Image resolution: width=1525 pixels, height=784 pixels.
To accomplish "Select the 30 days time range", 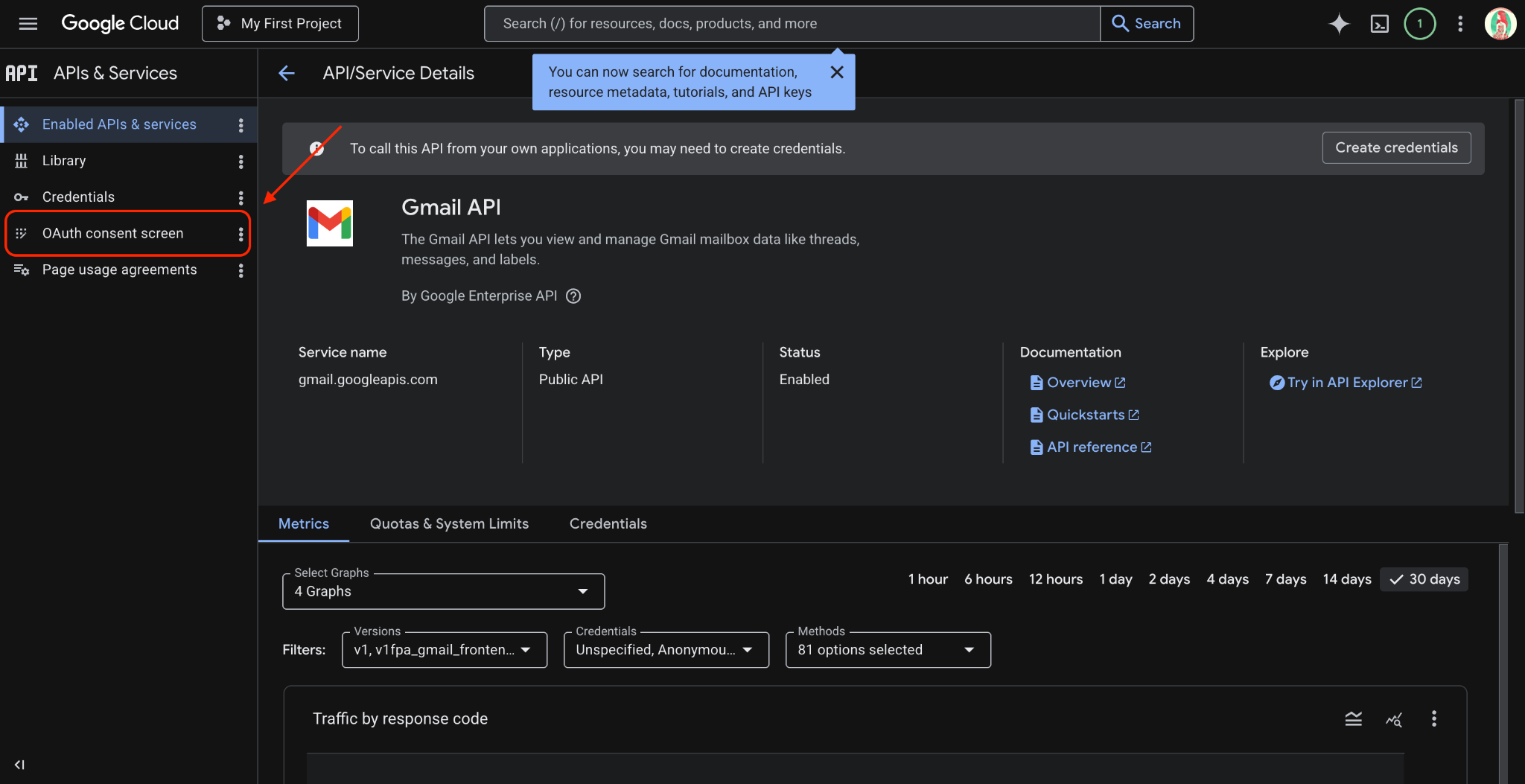I will point(1424,579).
